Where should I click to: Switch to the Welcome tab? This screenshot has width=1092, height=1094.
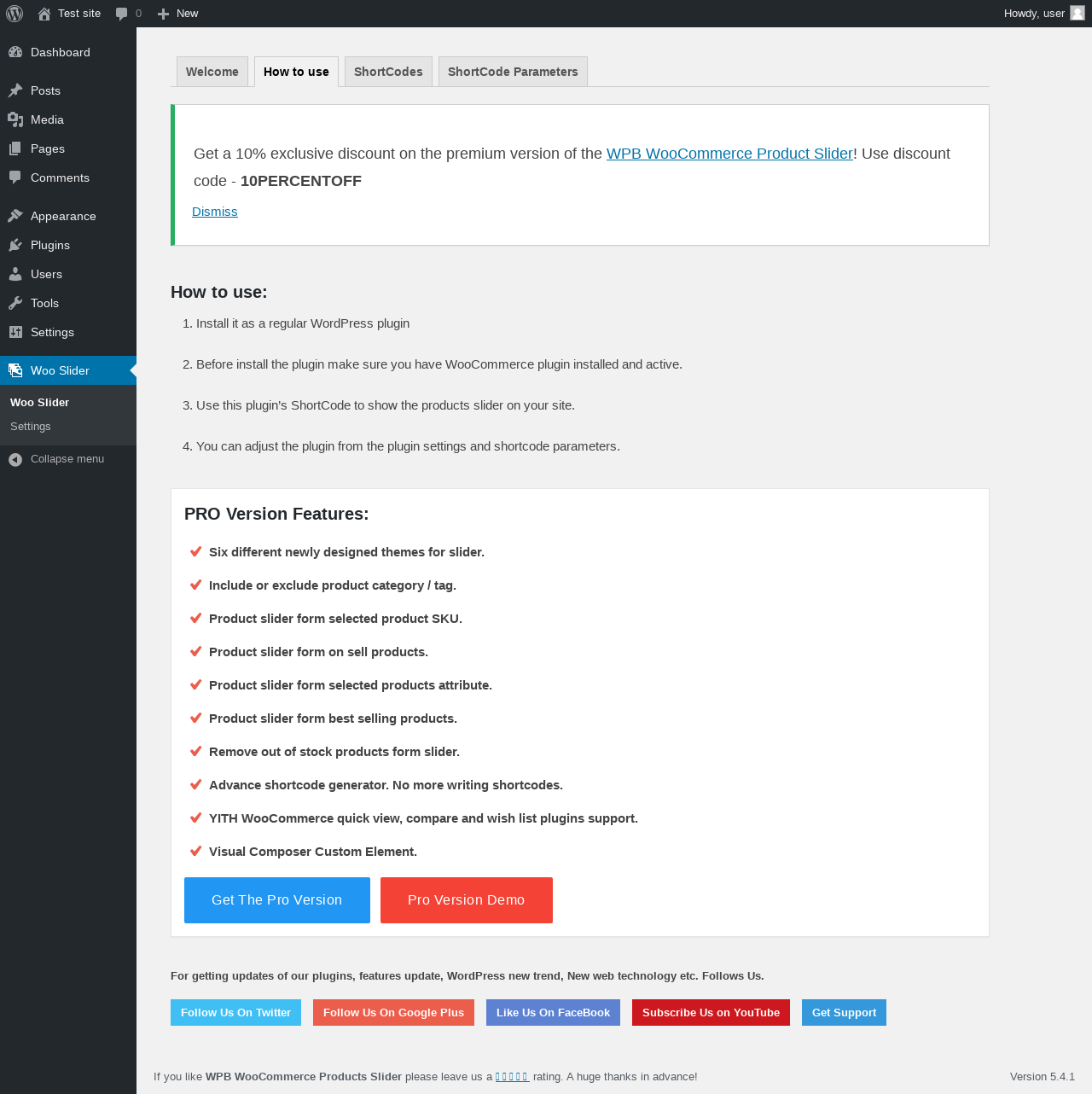pyautogui.click(x=212, y=72)
